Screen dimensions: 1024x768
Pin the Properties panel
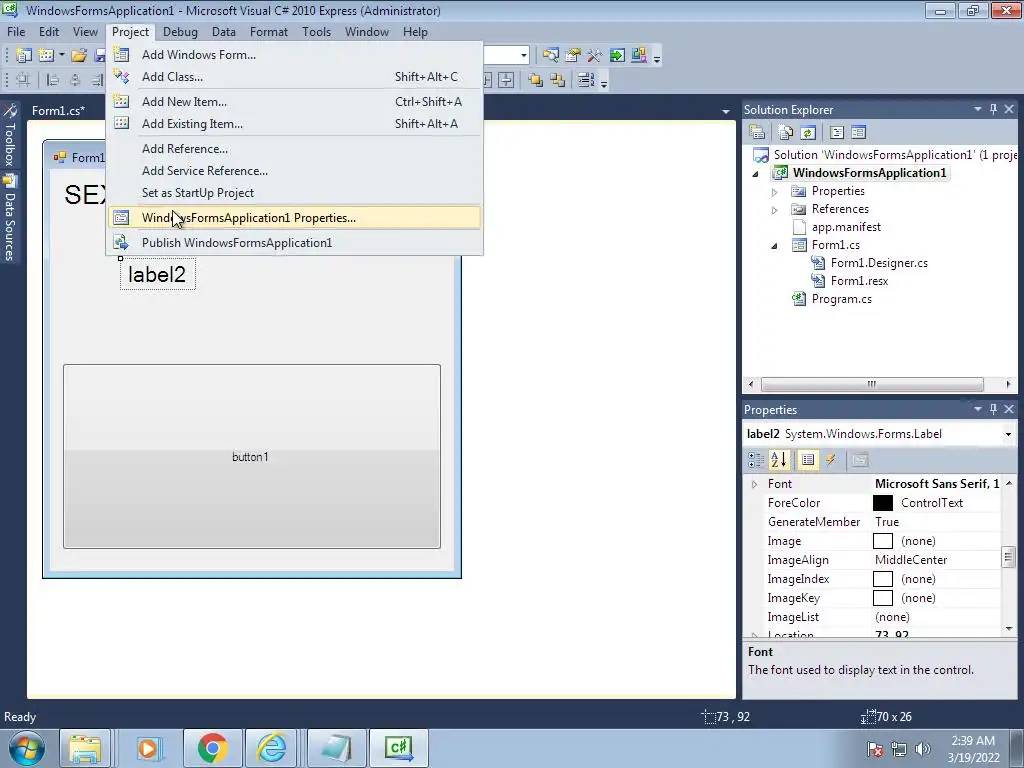[x=993, y=409]
